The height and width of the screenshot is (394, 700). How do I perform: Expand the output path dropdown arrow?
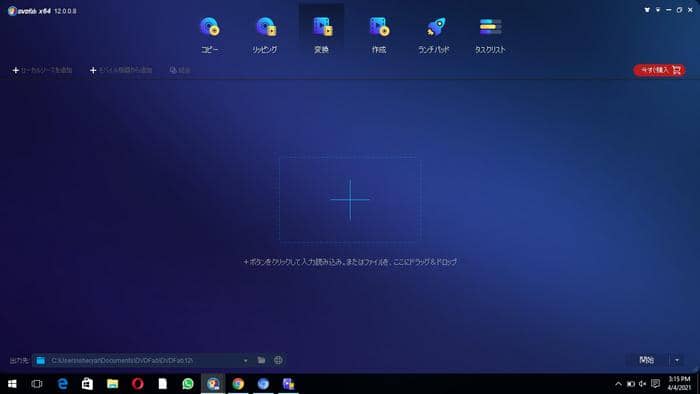[x=246, y=361]
